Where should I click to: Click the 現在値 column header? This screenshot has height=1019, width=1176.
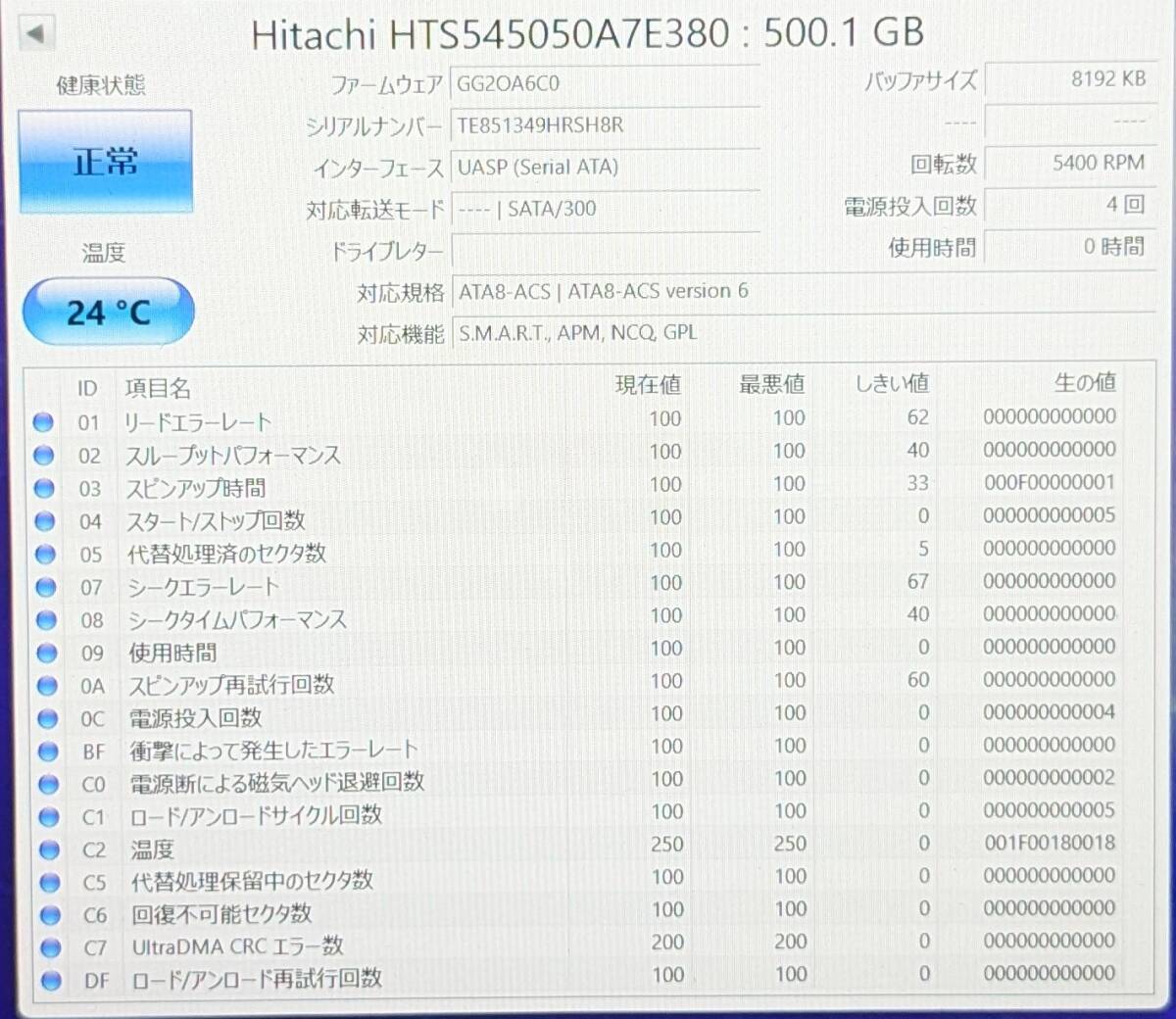point(648,385)
